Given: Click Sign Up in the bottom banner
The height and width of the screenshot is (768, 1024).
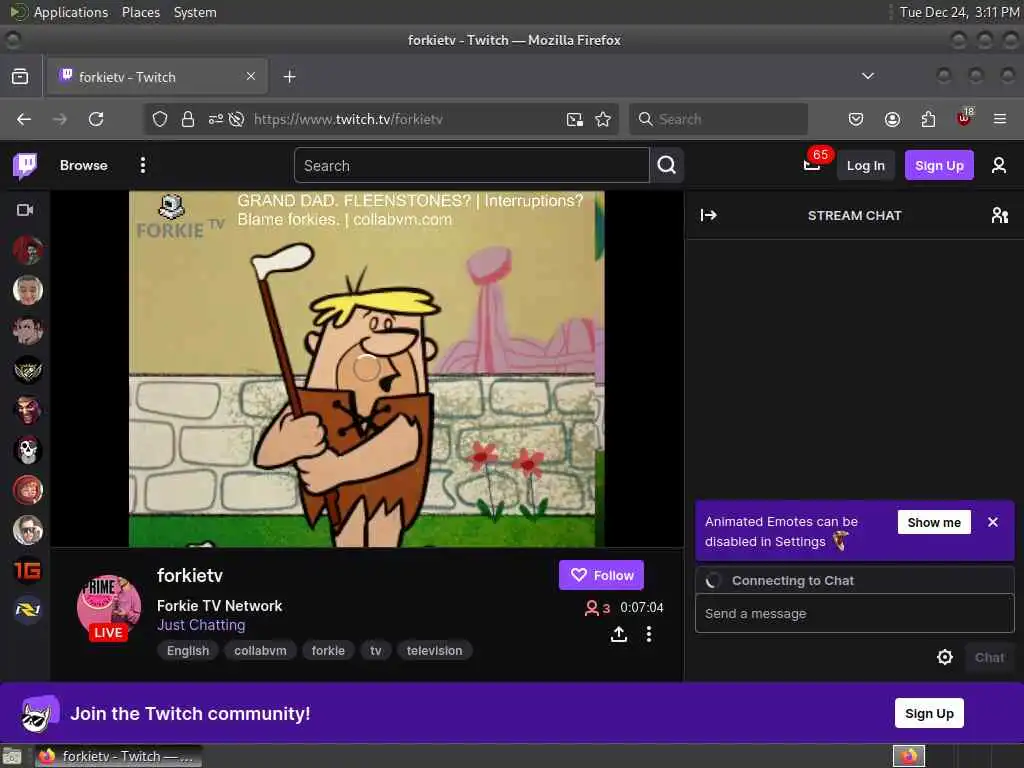Looking at the screenshot, I should [x=929, y=713].
